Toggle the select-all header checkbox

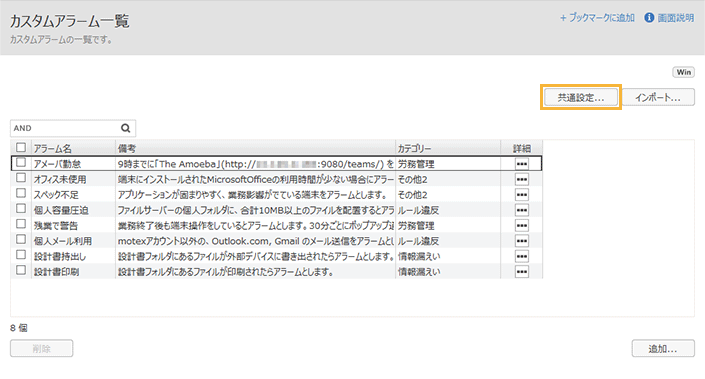(21, 147)
